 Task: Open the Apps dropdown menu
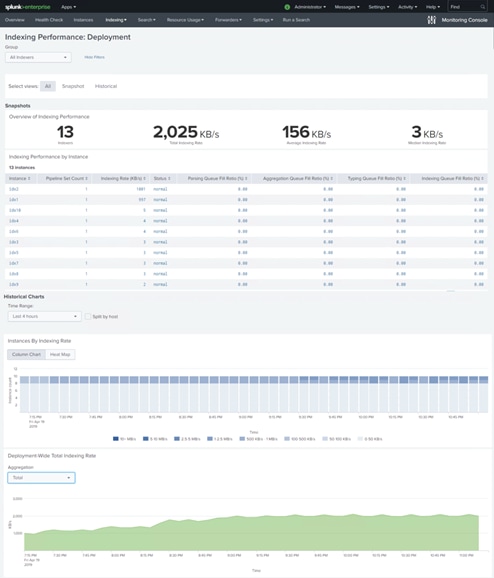click(69, 7)
